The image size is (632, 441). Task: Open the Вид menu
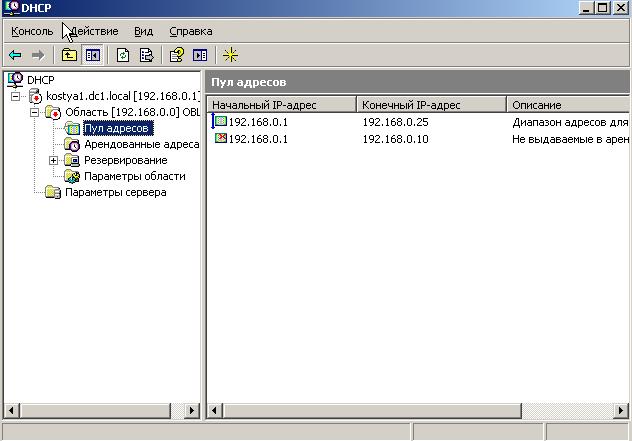(x=143, y=31)
